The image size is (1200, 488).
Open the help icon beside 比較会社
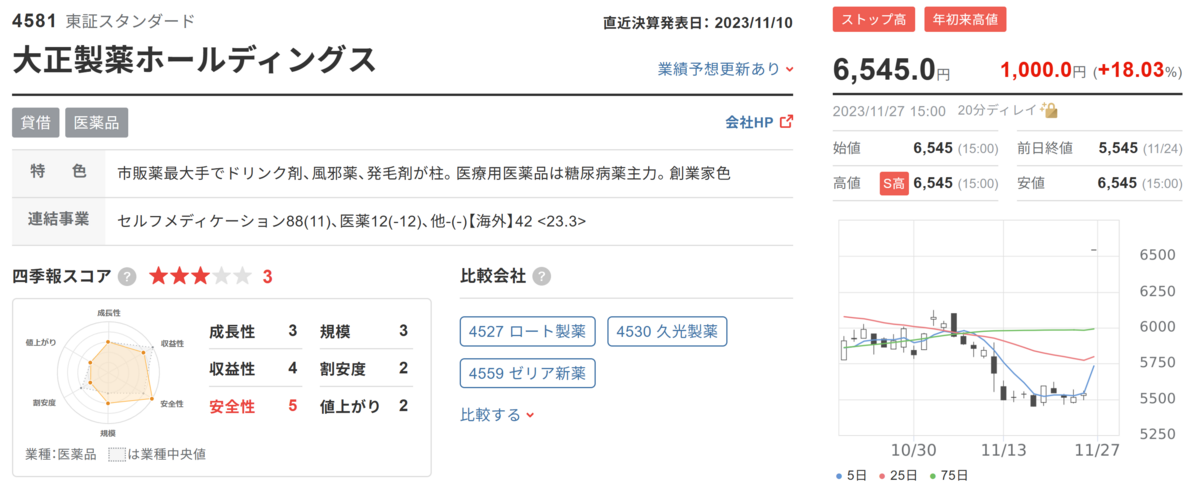541,277
